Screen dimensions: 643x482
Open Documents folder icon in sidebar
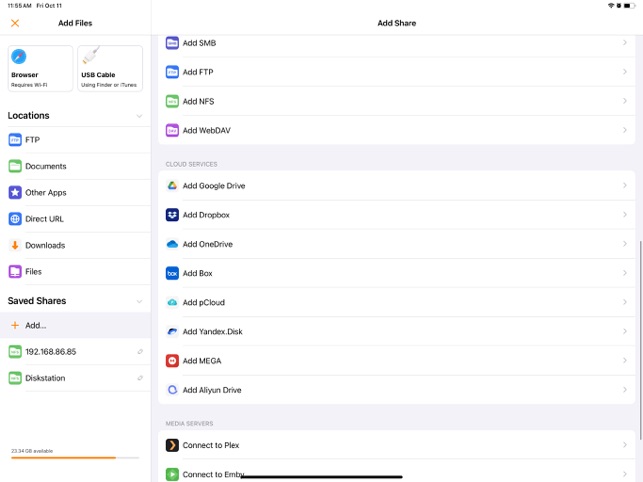(x=15, y=166)
